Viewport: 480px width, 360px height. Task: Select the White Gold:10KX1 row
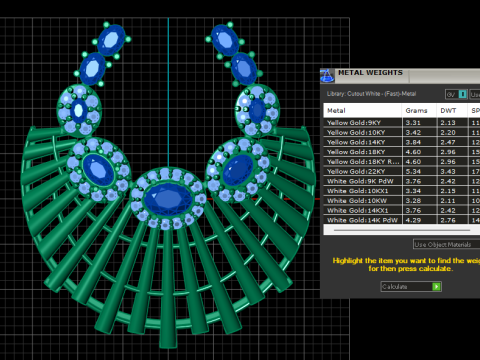[x=402, y=191]
